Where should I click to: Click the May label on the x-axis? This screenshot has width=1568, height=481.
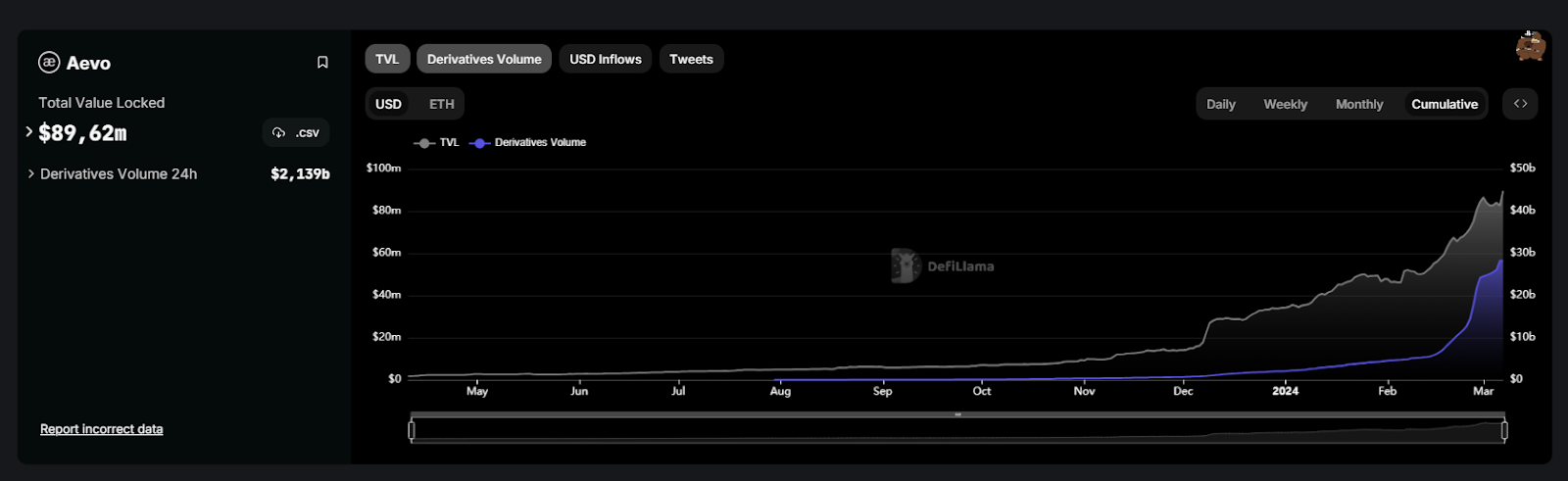pos(477,391)
